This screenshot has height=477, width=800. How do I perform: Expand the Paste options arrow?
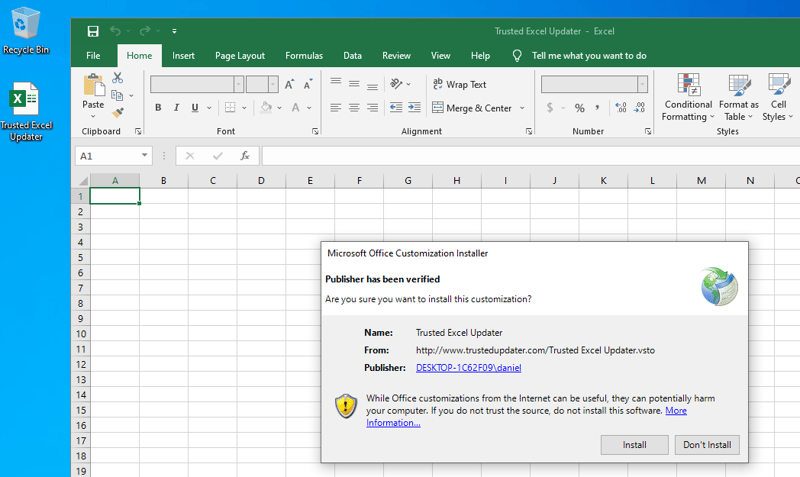93,117
